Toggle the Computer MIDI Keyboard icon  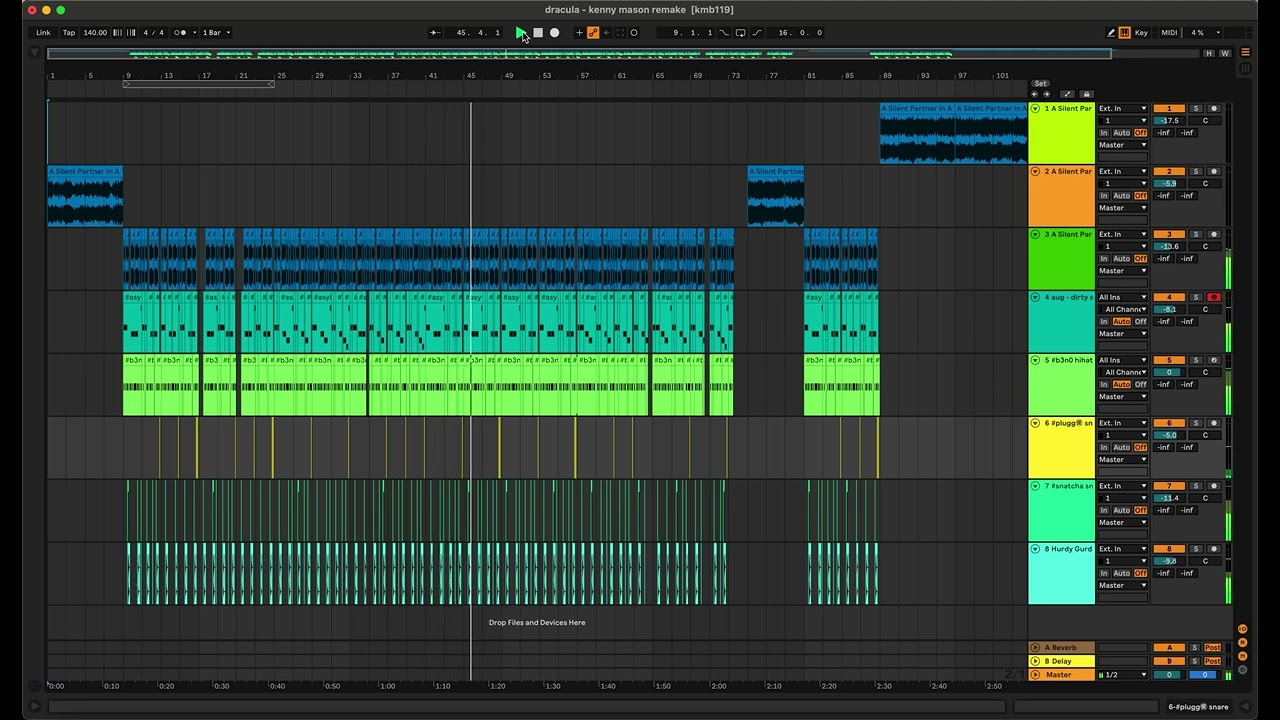point(1124,33)
